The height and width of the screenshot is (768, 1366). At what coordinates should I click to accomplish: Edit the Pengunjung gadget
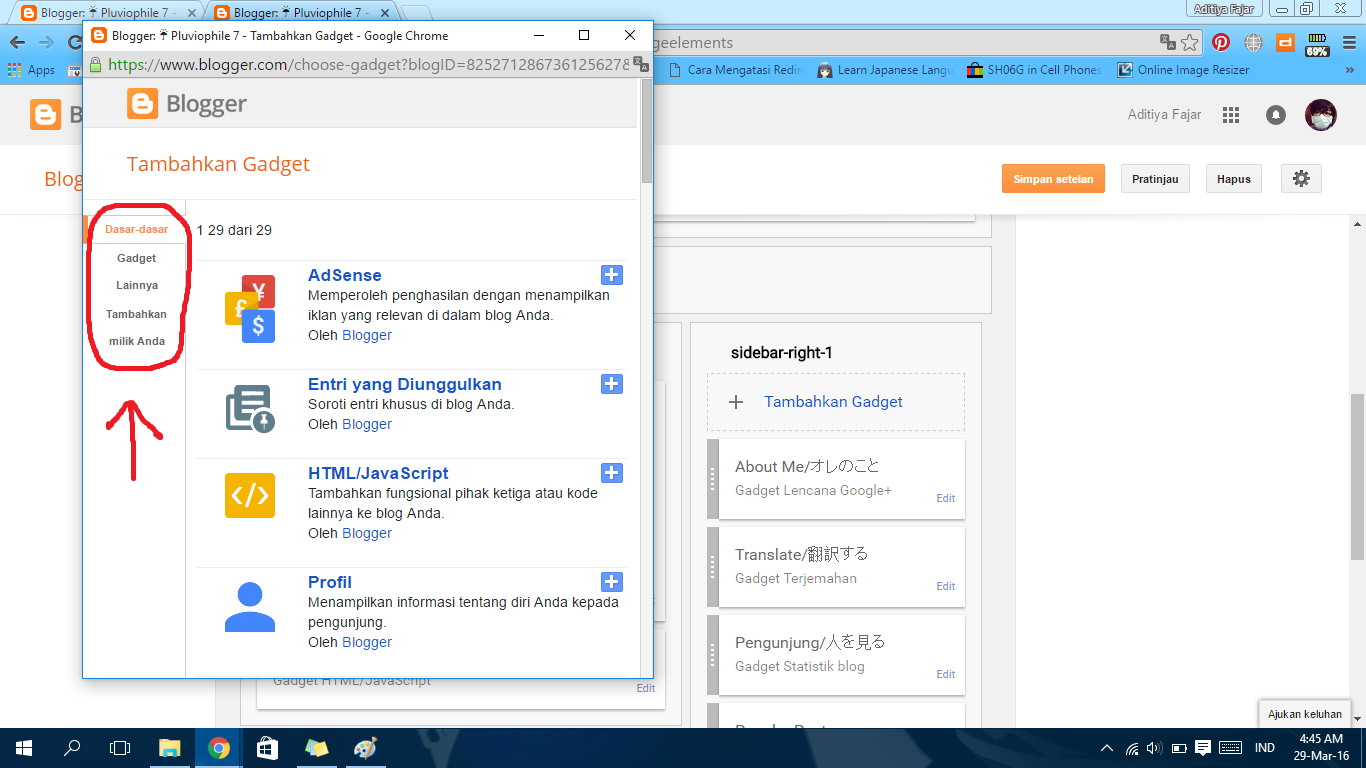(x=945, y=674)
